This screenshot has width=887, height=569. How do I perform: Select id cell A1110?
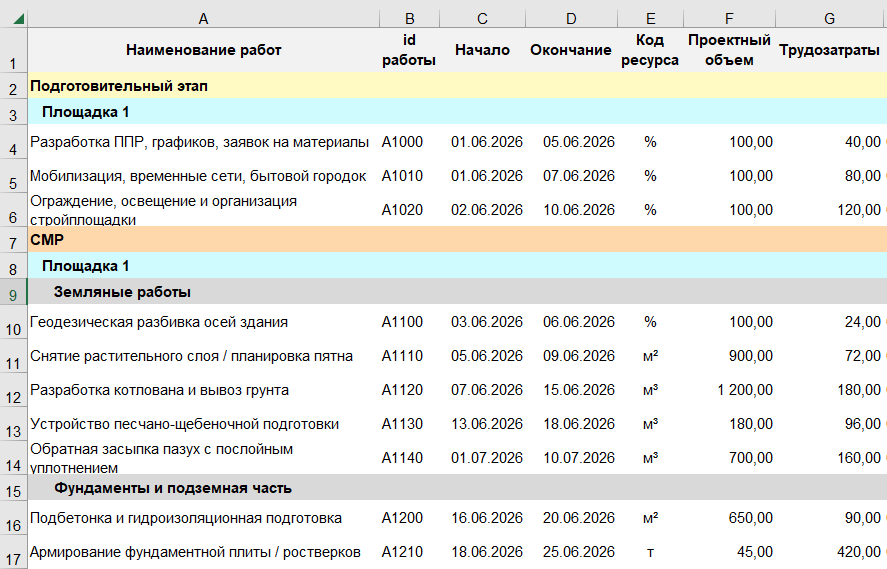point(409,356)
